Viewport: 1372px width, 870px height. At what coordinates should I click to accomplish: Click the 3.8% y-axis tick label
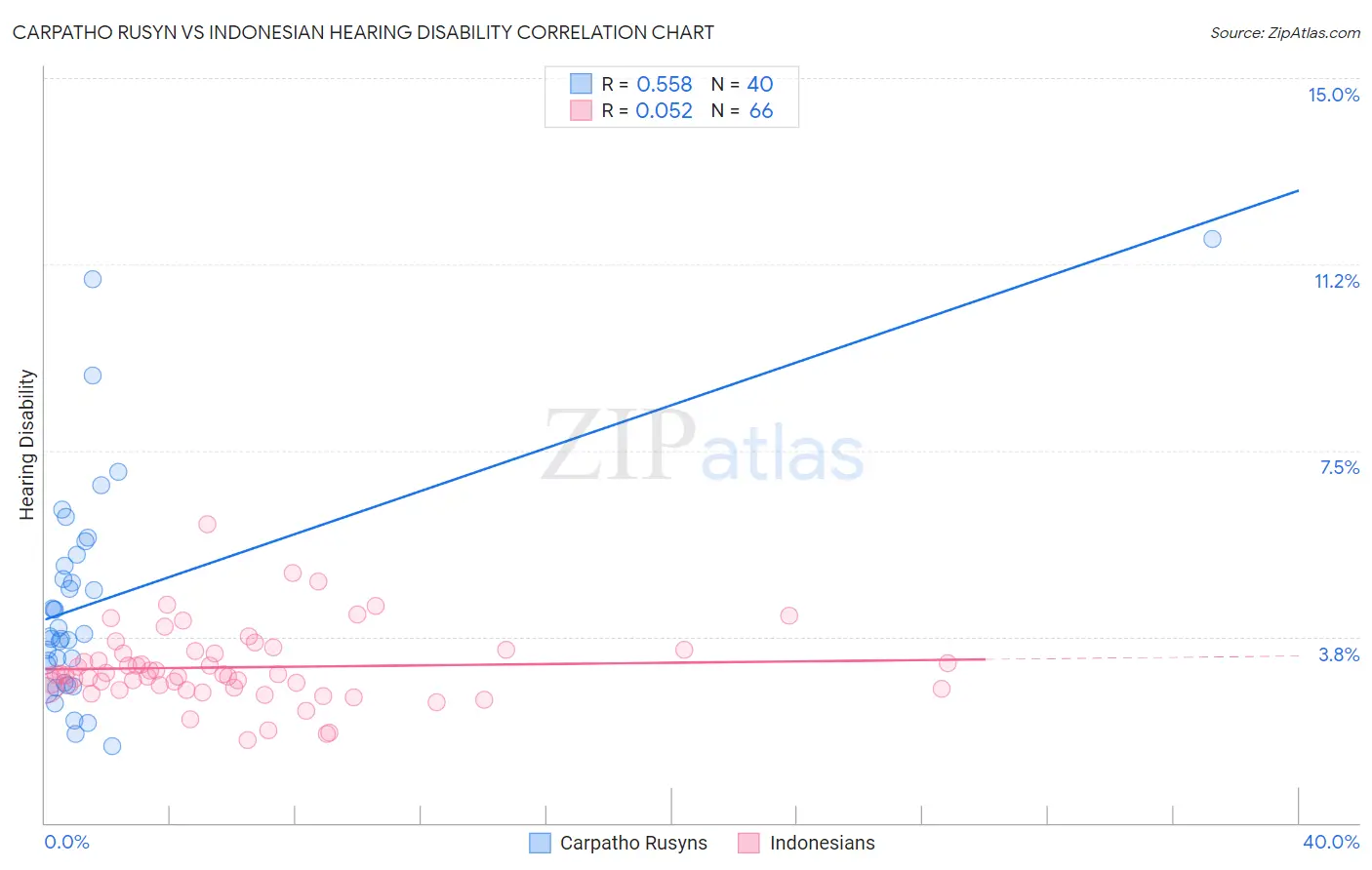pyautogui.click(x=1339, y=654)
